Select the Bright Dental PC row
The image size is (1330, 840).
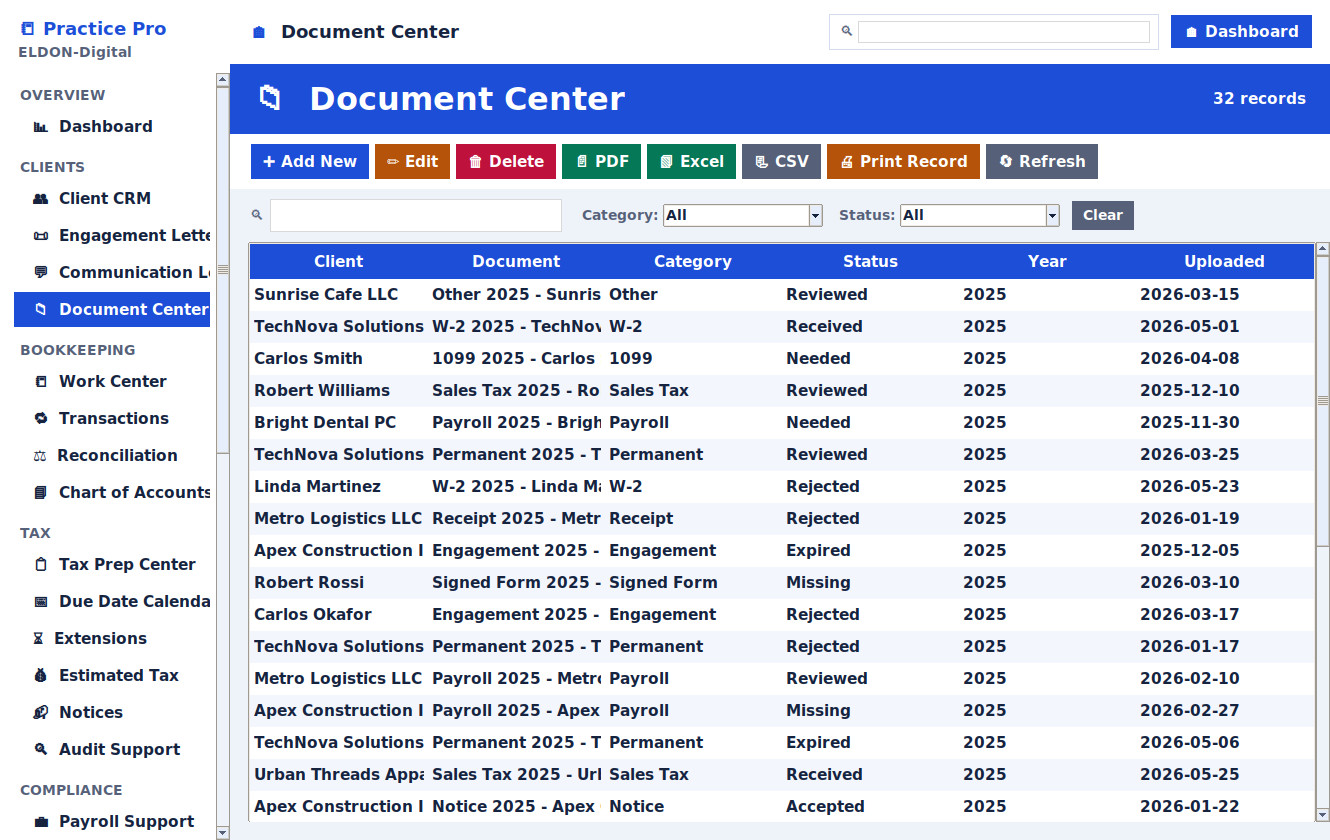point(782,423)
